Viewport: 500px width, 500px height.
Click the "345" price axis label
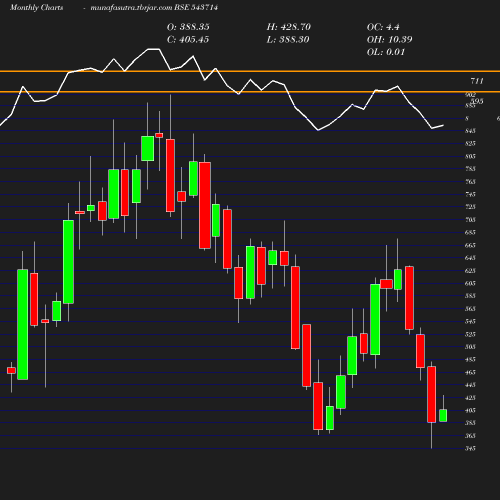[470, 449]
